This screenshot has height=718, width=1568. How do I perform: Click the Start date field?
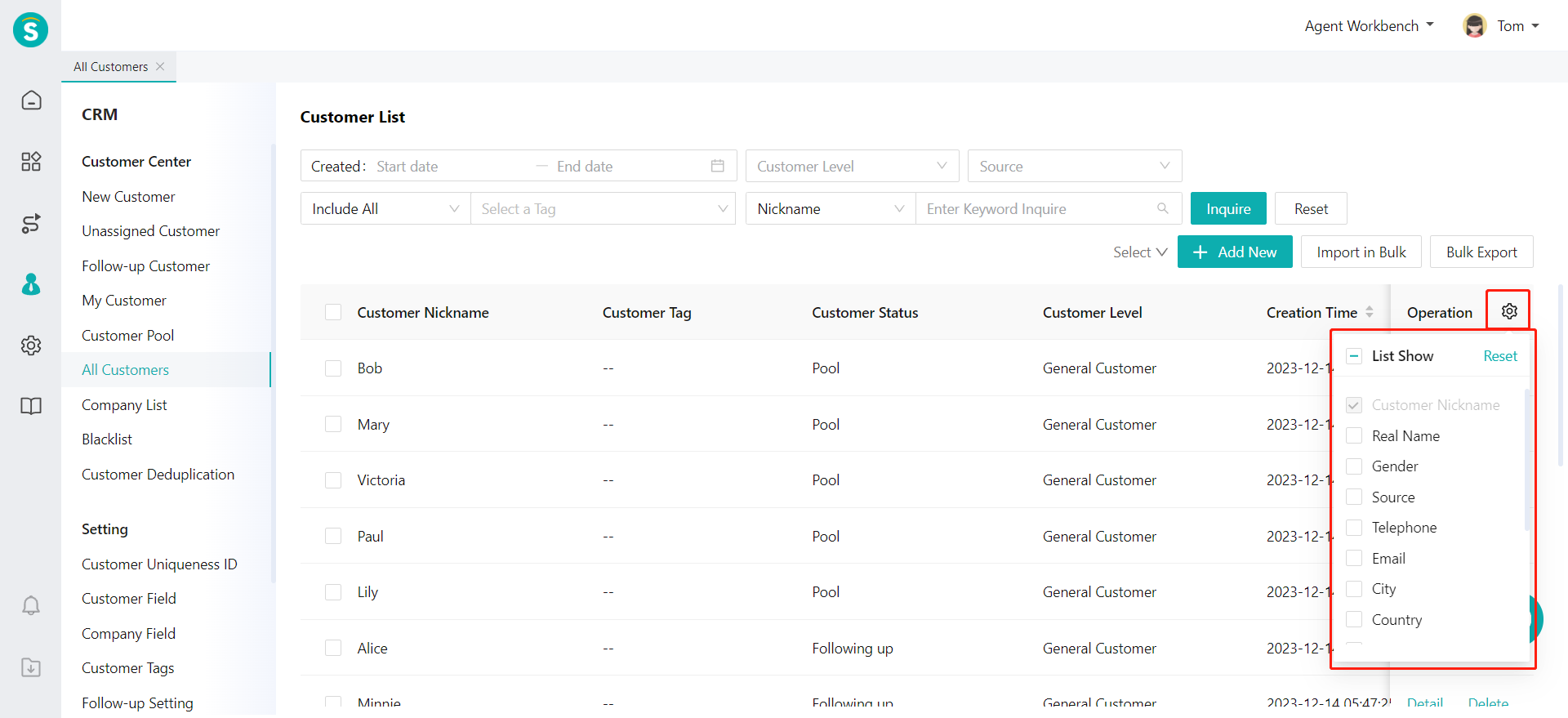click(451, 166)
